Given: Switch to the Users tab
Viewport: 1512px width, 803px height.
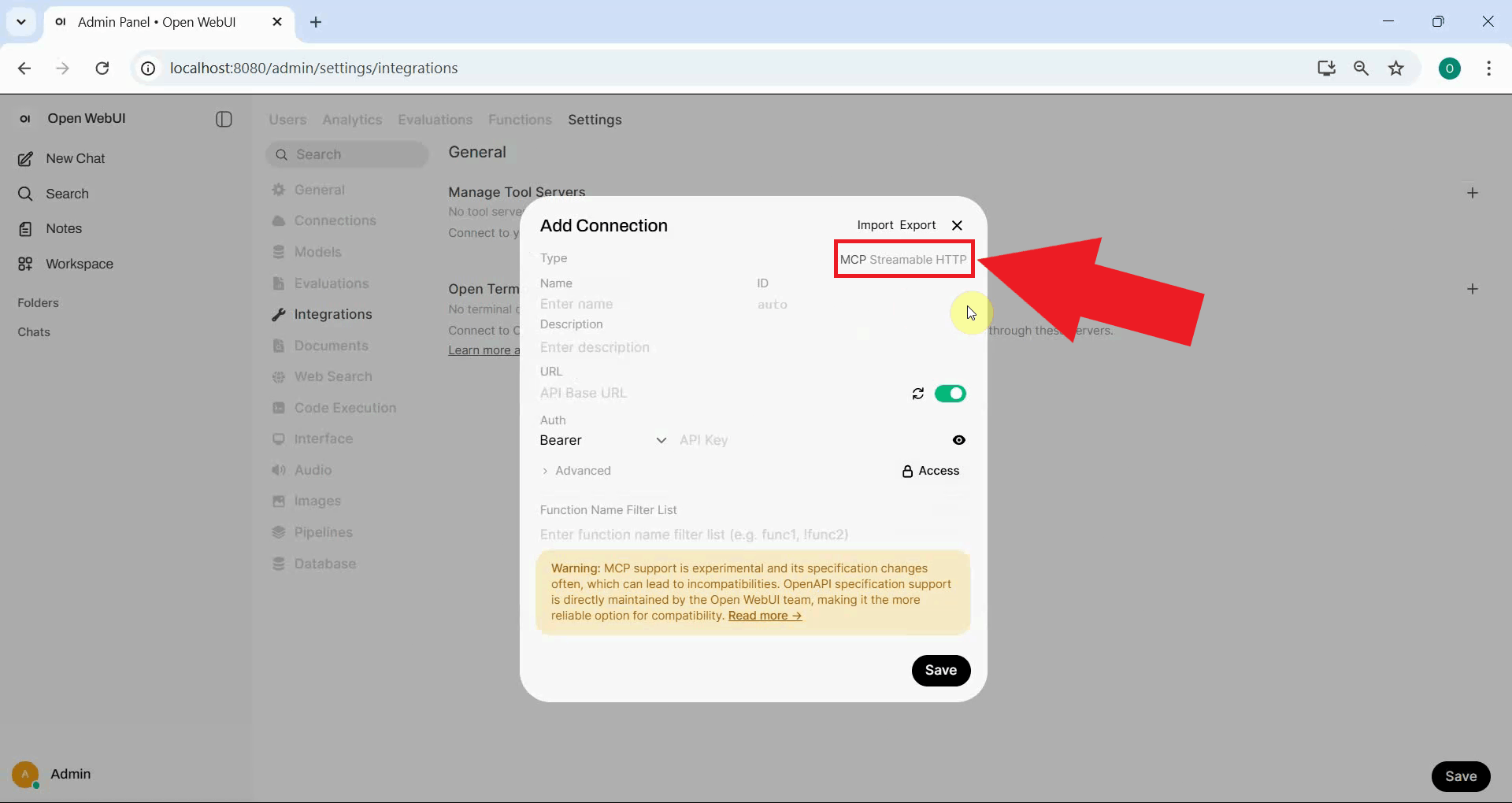Looking at the screenshot, I should (287, 120).
